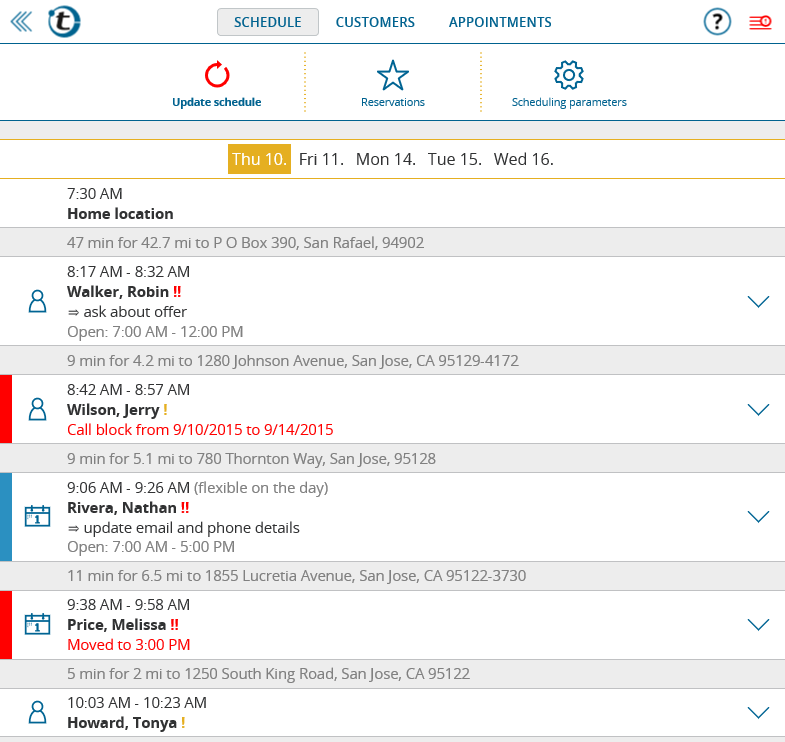Click the round app logo icon
785x742 pixels.
(65, 22)
